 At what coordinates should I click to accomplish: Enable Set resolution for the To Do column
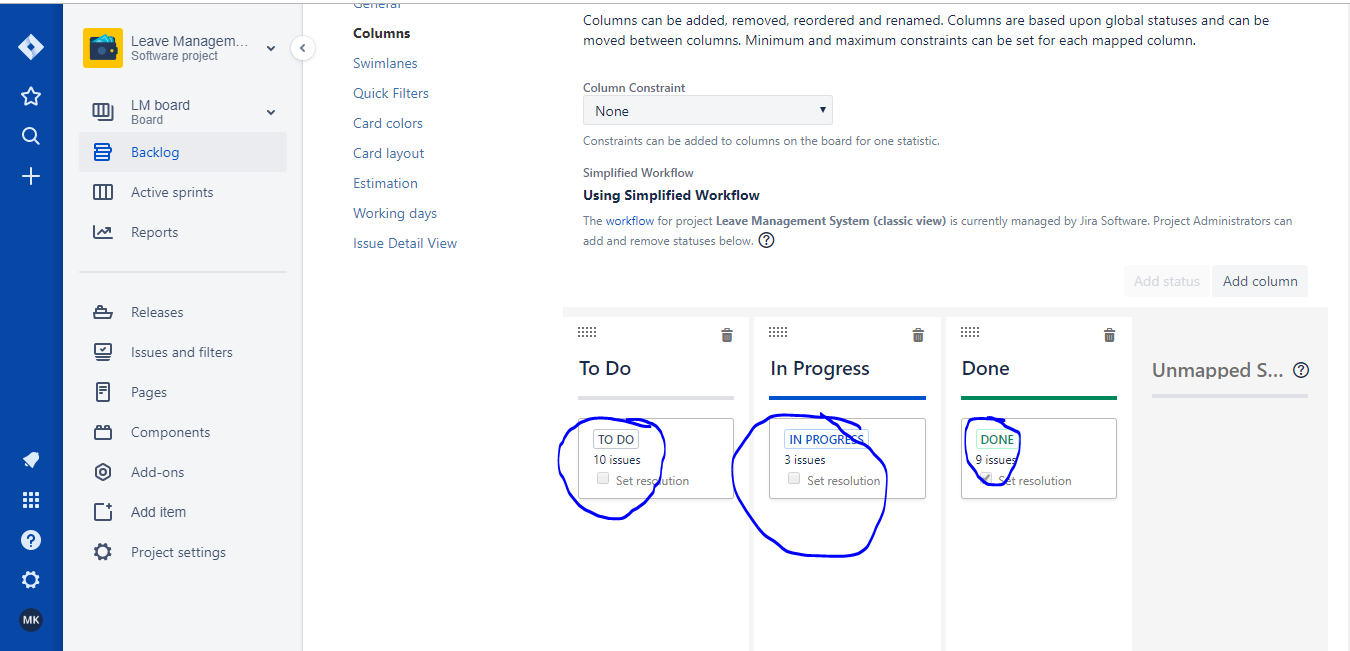[603, 478]
